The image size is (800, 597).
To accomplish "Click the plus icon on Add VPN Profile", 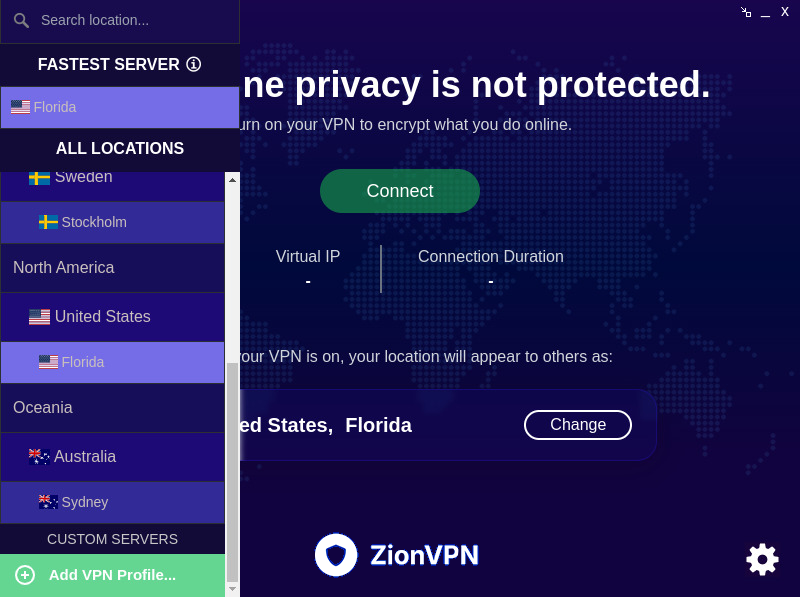I will [23, 575].
